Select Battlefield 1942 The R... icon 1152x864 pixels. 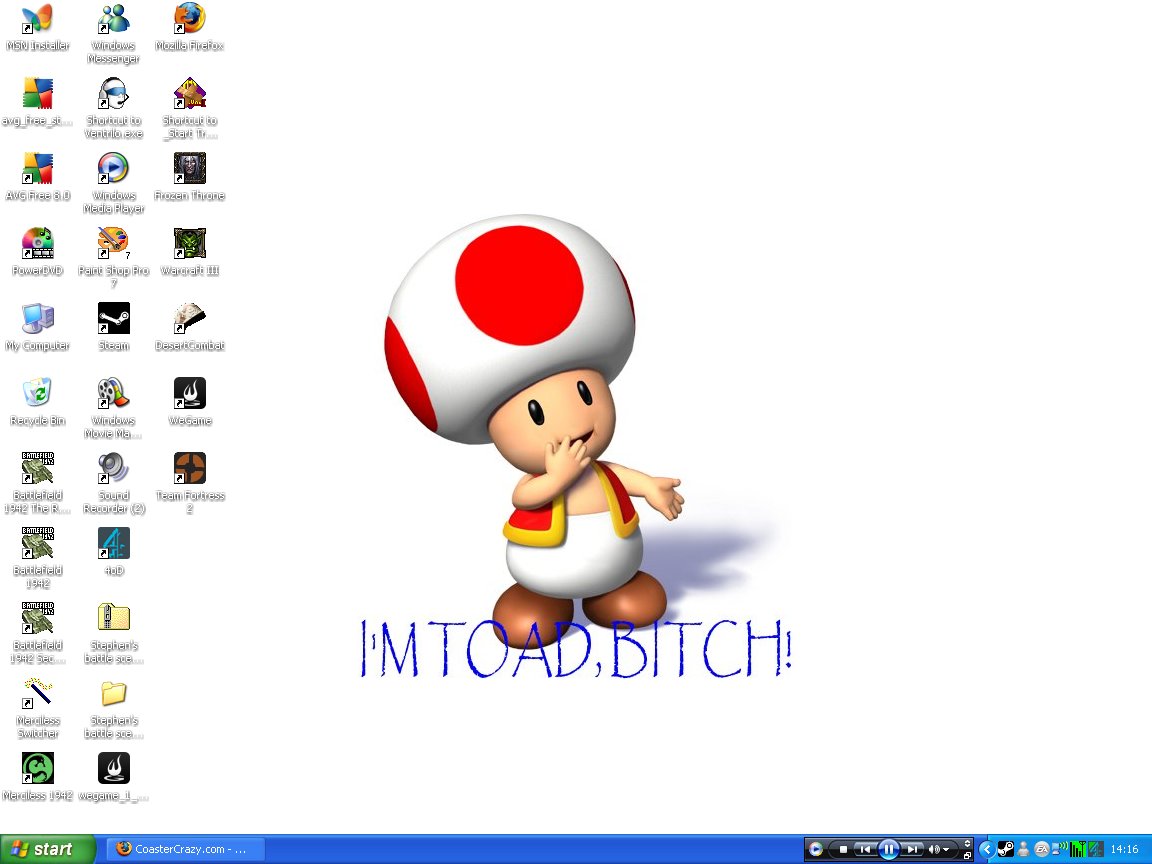[x=37, y=483]
